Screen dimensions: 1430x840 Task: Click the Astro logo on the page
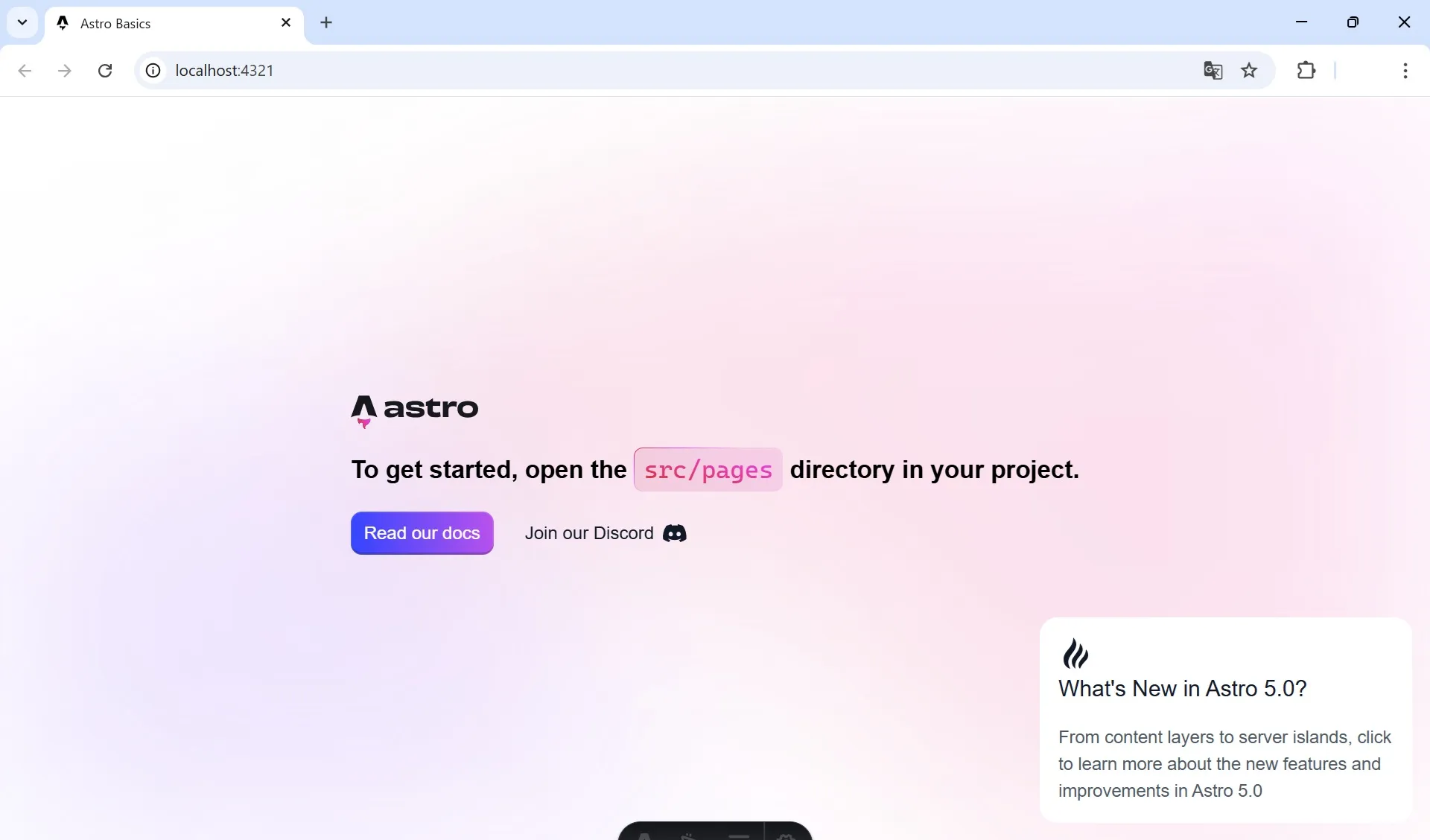415,411
